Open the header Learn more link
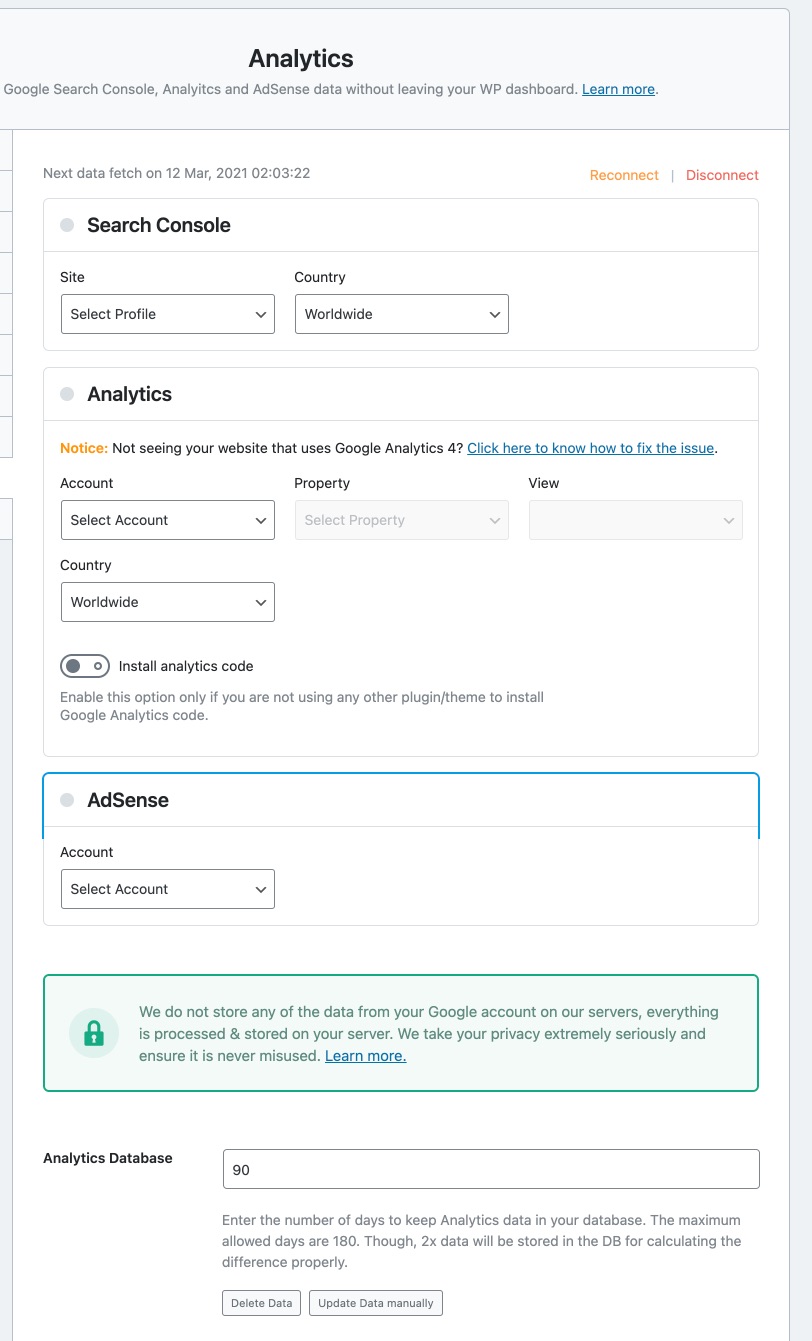The height and width of the screenshot is (1341, 812). pyautogui.click(x=618, y=89)
